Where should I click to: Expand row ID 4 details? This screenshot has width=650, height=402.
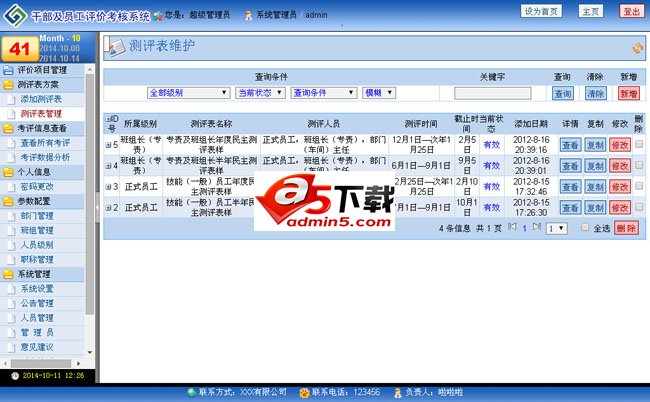click(108, 166)
